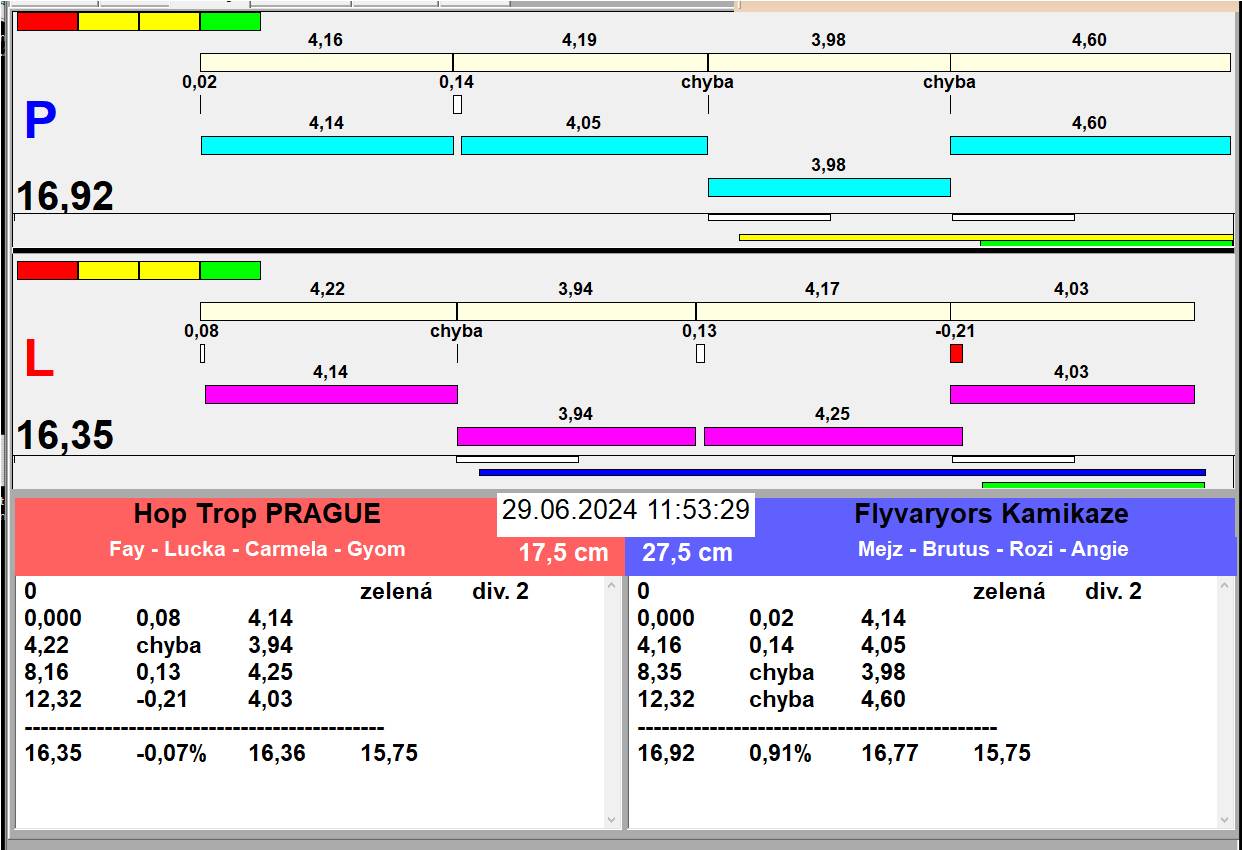
Task: Select the magenta 4,14 bar in lane L
Action: 331,394
